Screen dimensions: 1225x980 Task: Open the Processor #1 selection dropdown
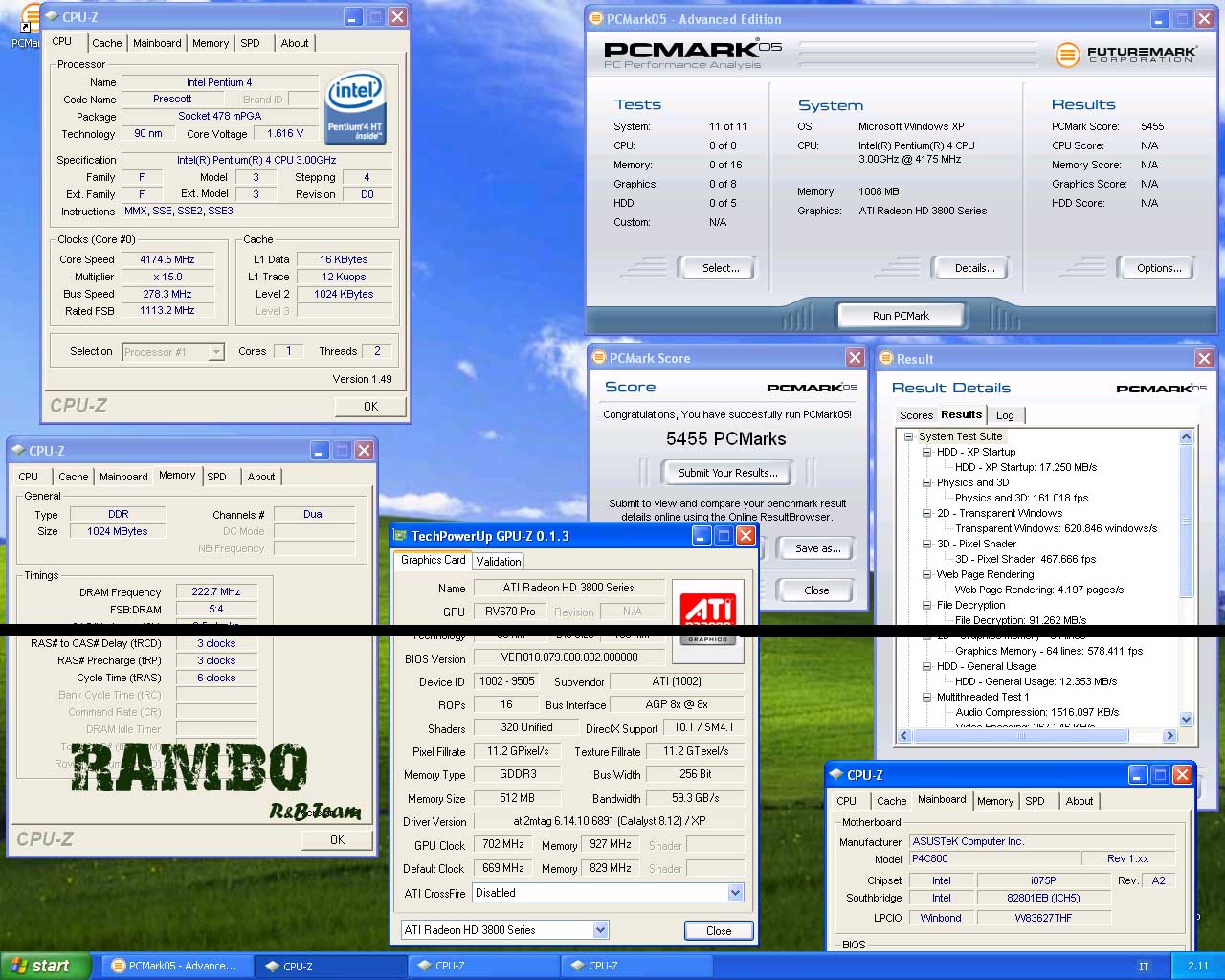(x=216, y=352)
